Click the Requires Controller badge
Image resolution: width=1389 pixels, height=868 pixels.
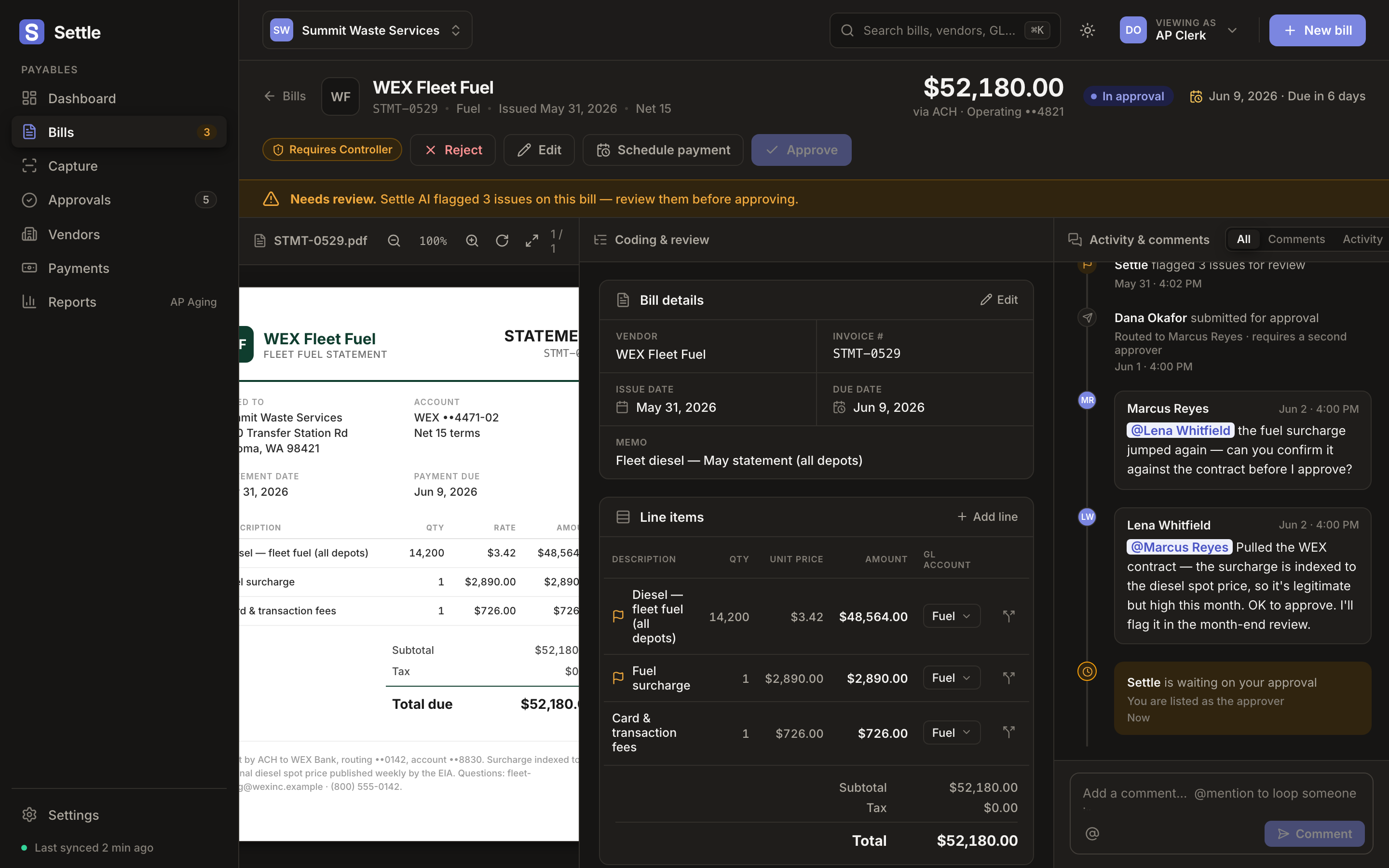point(332,149)
